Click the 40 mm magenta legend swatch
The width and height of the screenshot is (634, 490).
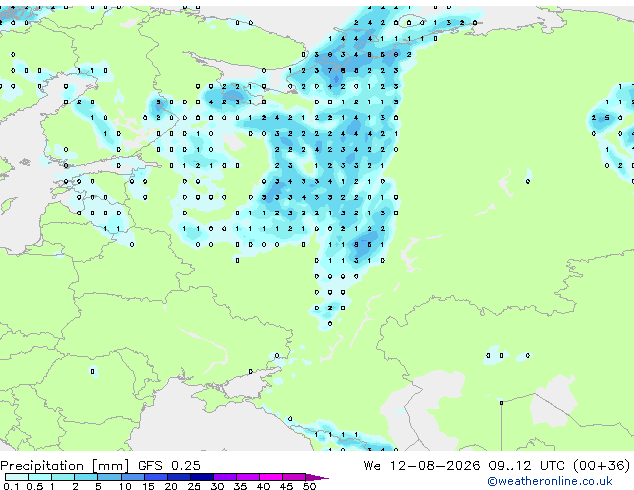[271, 477]
